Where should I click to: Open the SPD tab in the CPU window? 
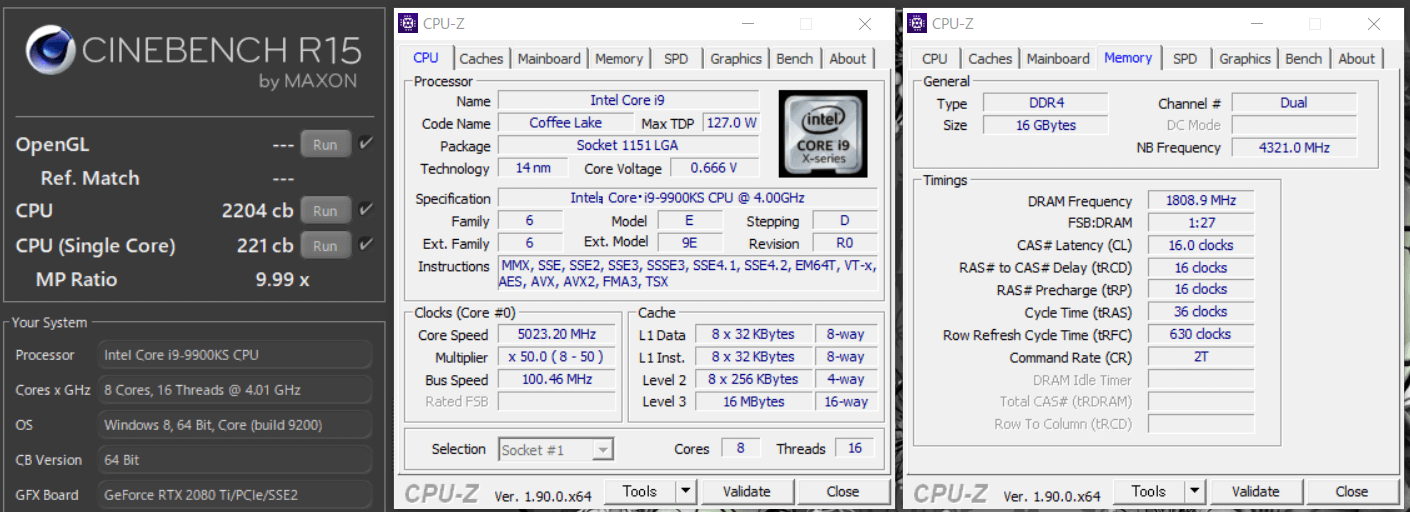click(676, 59)
